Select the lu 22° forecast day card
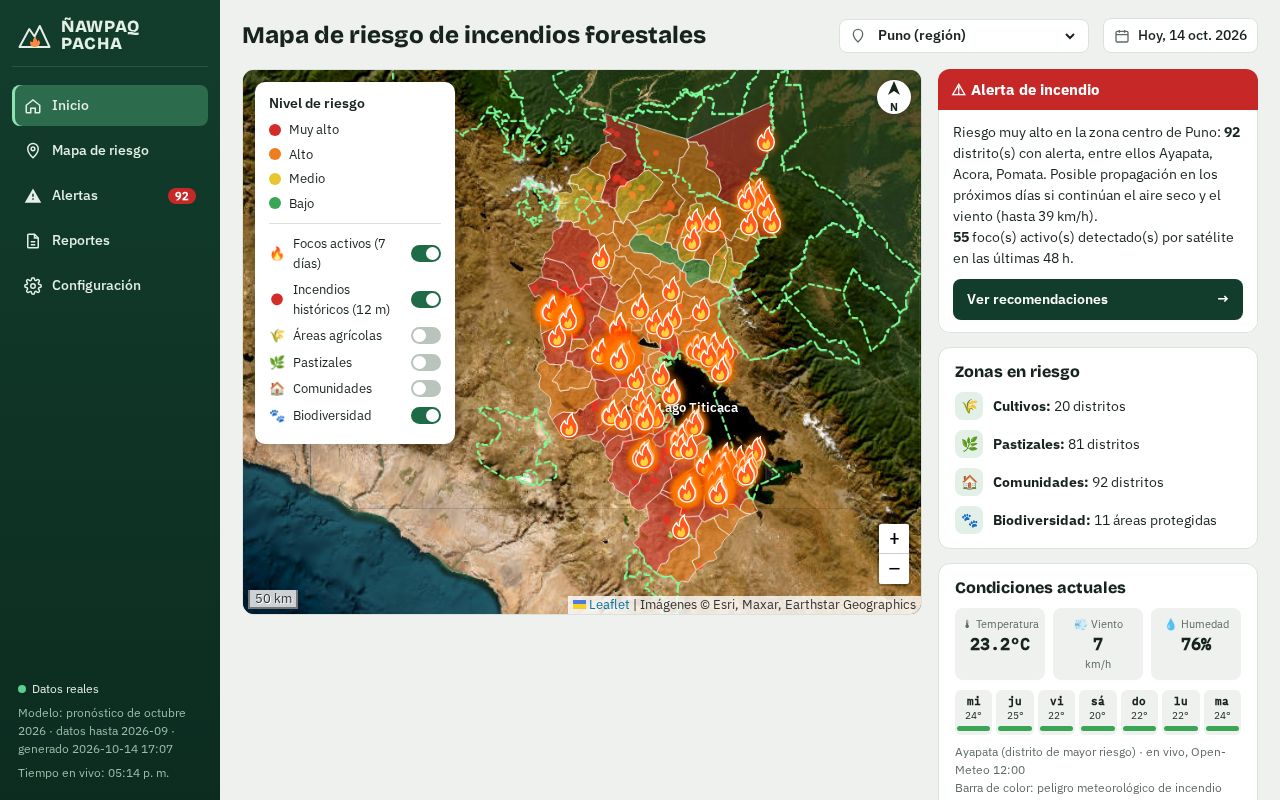Screen dimensions: 1280x800 [1180, 711]
